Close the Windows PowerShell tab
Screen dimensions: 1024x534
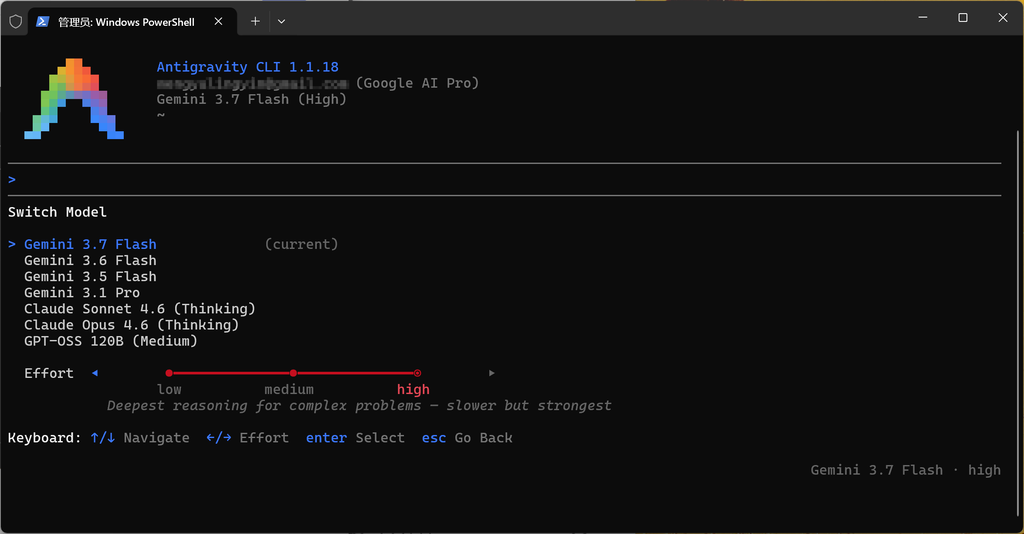coord(219,22)
